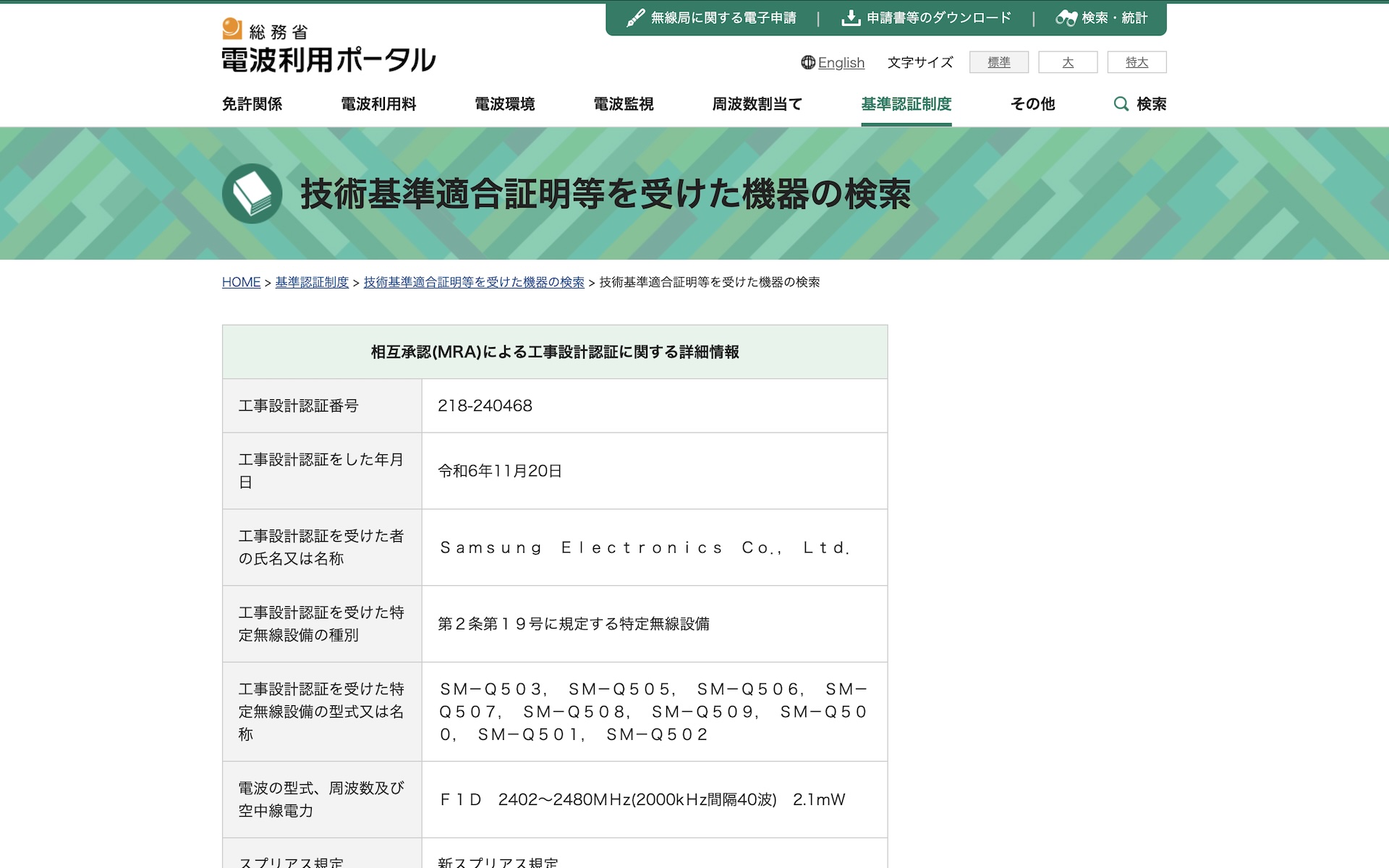Switch the site to English
The image size is (1389, 868).
[841, 63]
